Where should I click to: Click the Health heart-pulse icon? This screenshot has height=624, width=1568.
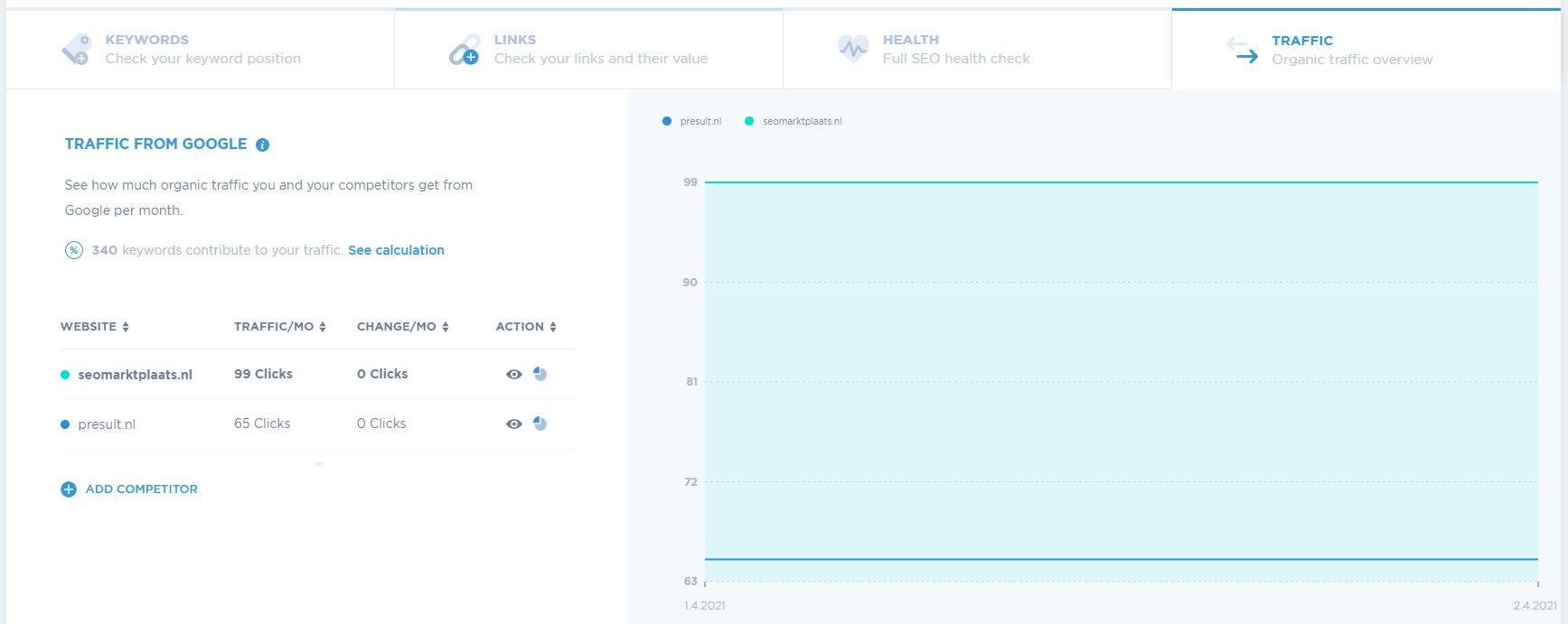[x=852, y=48]
